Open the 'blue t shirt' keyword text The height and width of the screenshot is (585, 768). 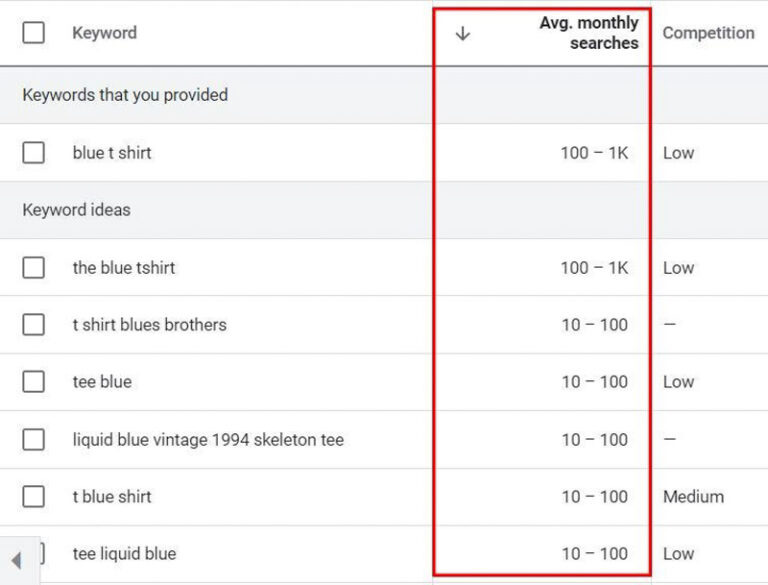[x=112, y=153]
